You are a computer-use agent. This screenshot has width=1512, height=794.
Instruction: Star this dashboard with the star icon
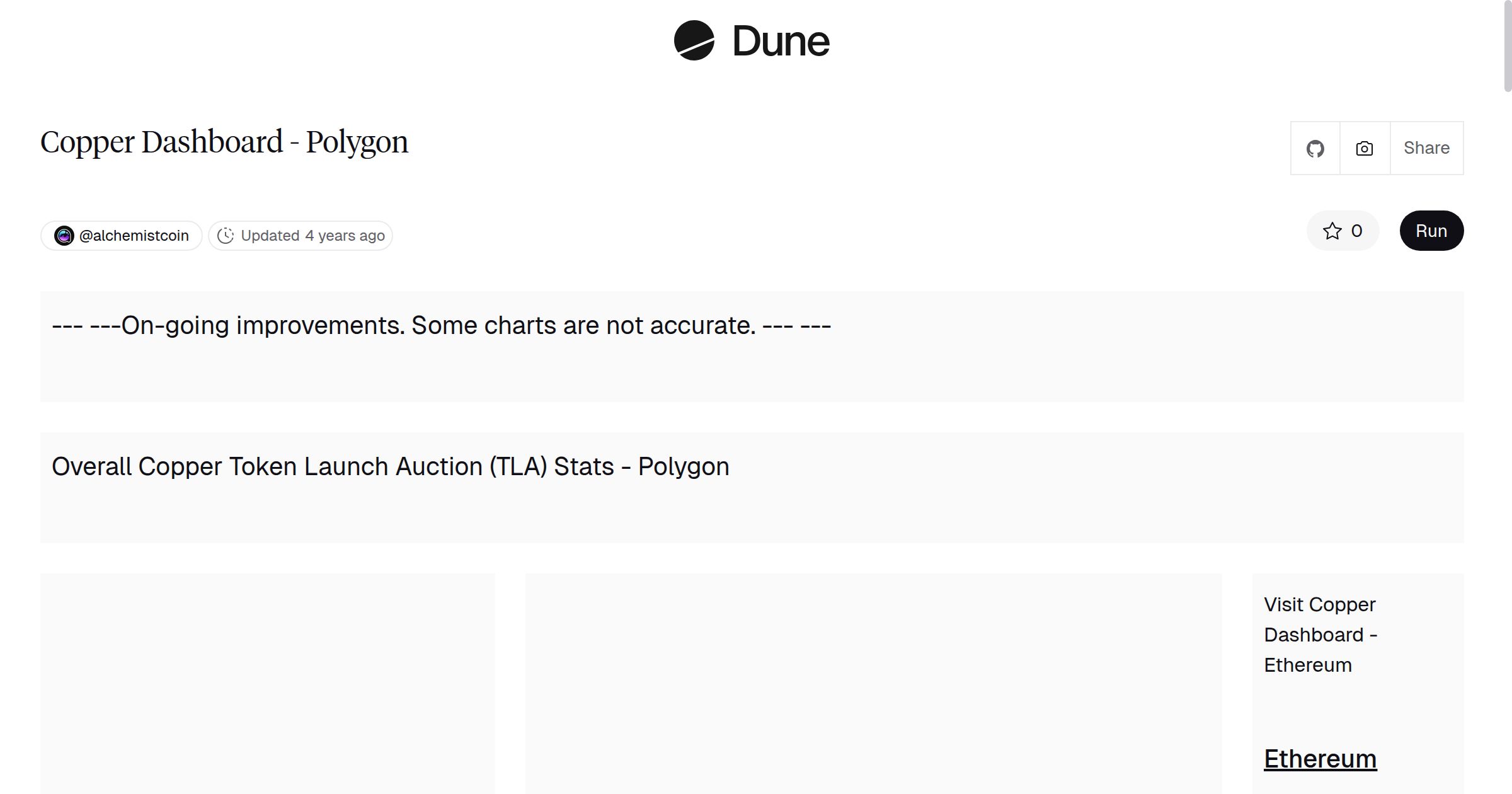pos(1332,231)
